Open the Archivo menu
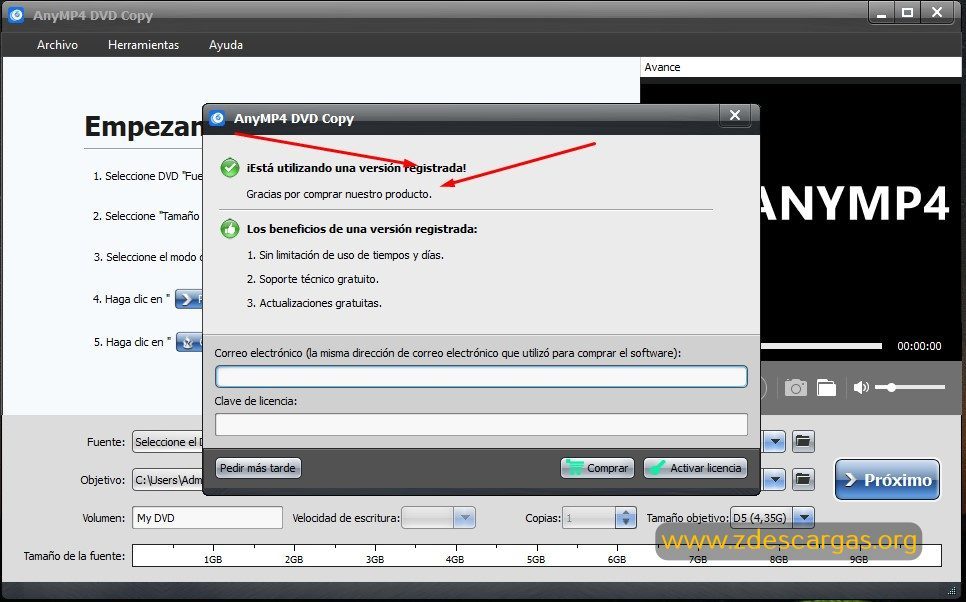The width and height of the screenshot is (966, 602). click(x=57, y=45)
